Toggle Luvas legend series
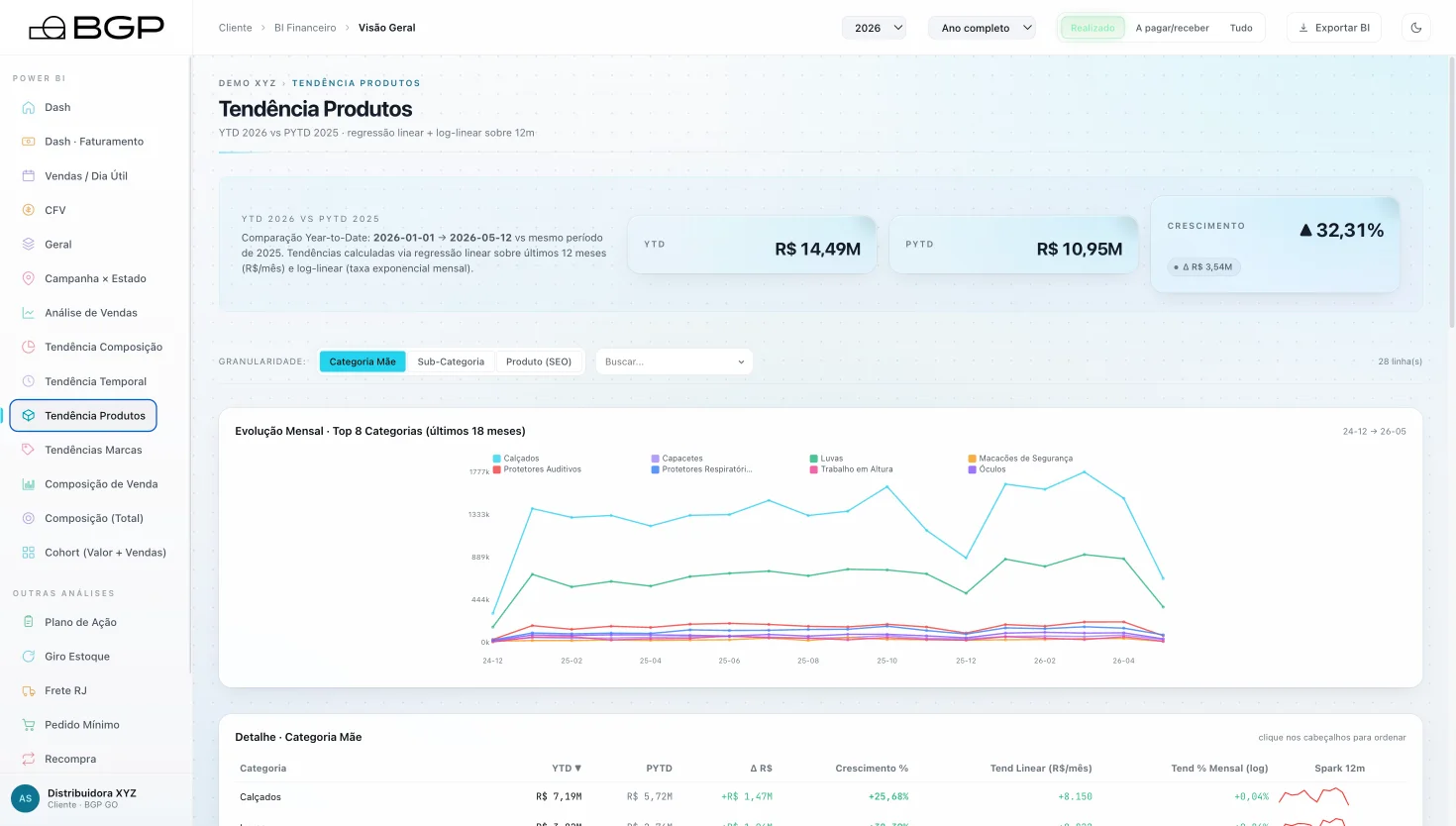 point(826,459)
